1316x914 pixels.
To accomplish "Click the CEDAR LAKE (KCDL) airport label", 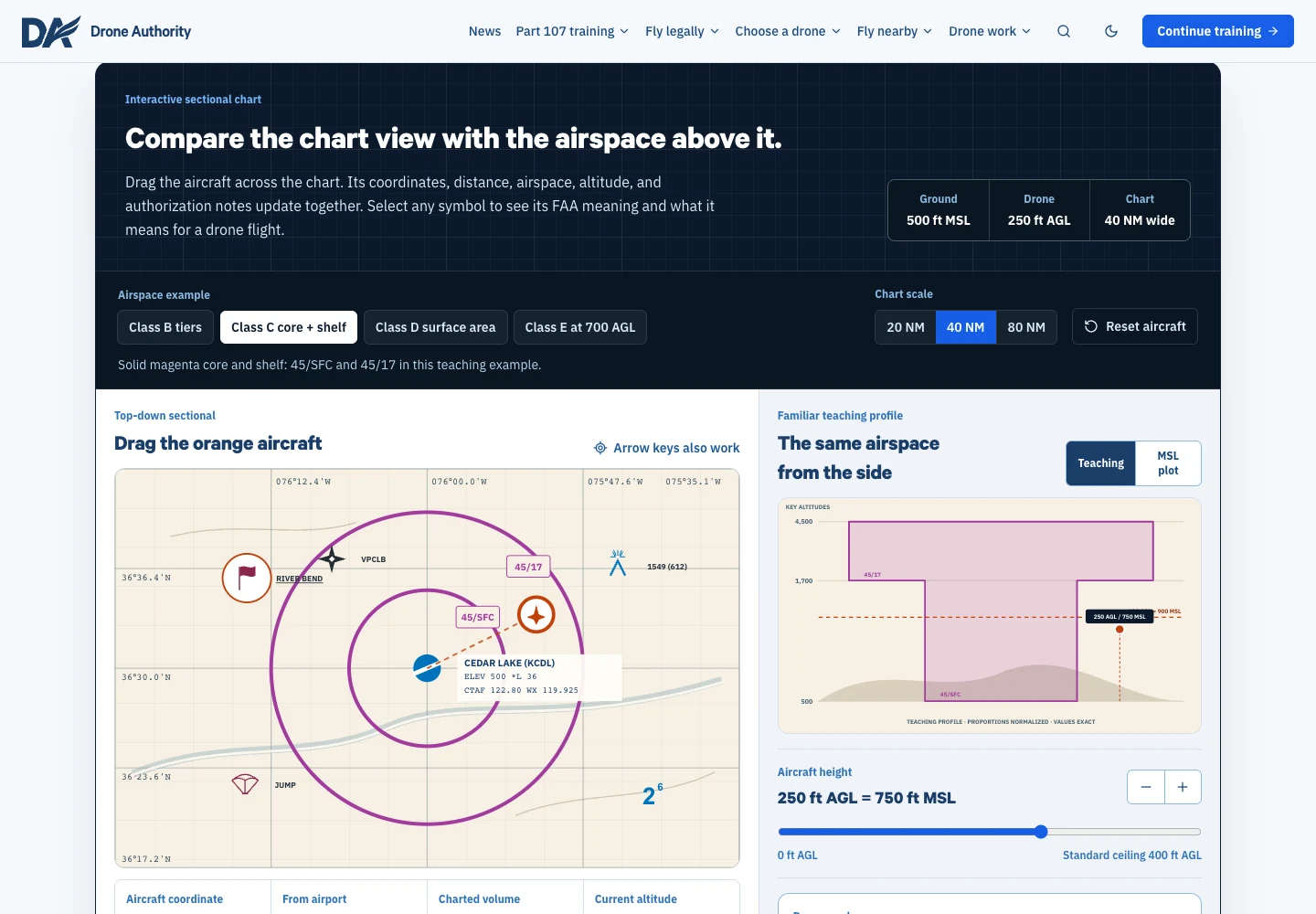I will [509, 663].
